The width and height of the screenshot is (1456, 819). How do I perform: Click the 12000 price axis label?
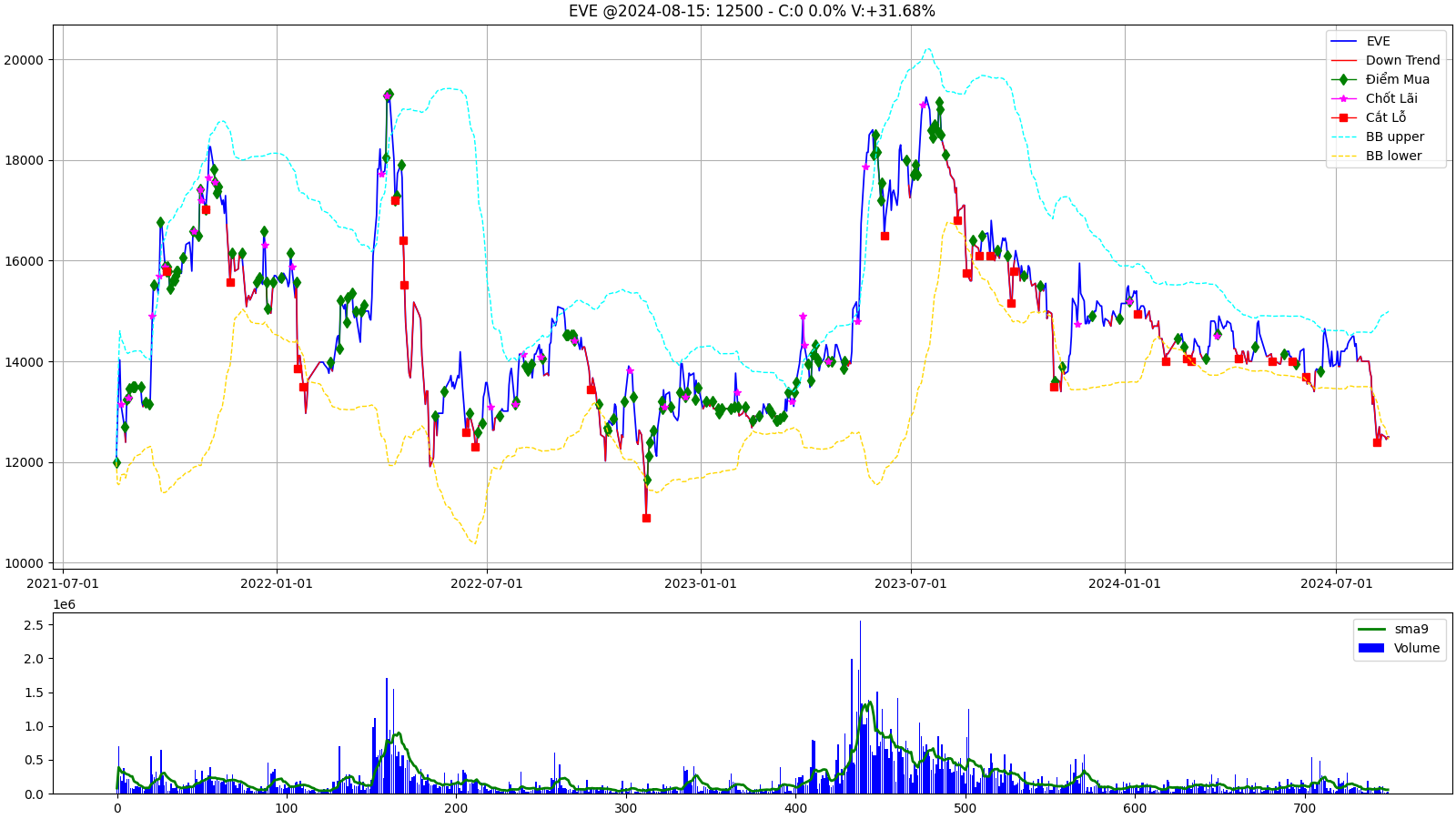point(25,462)
